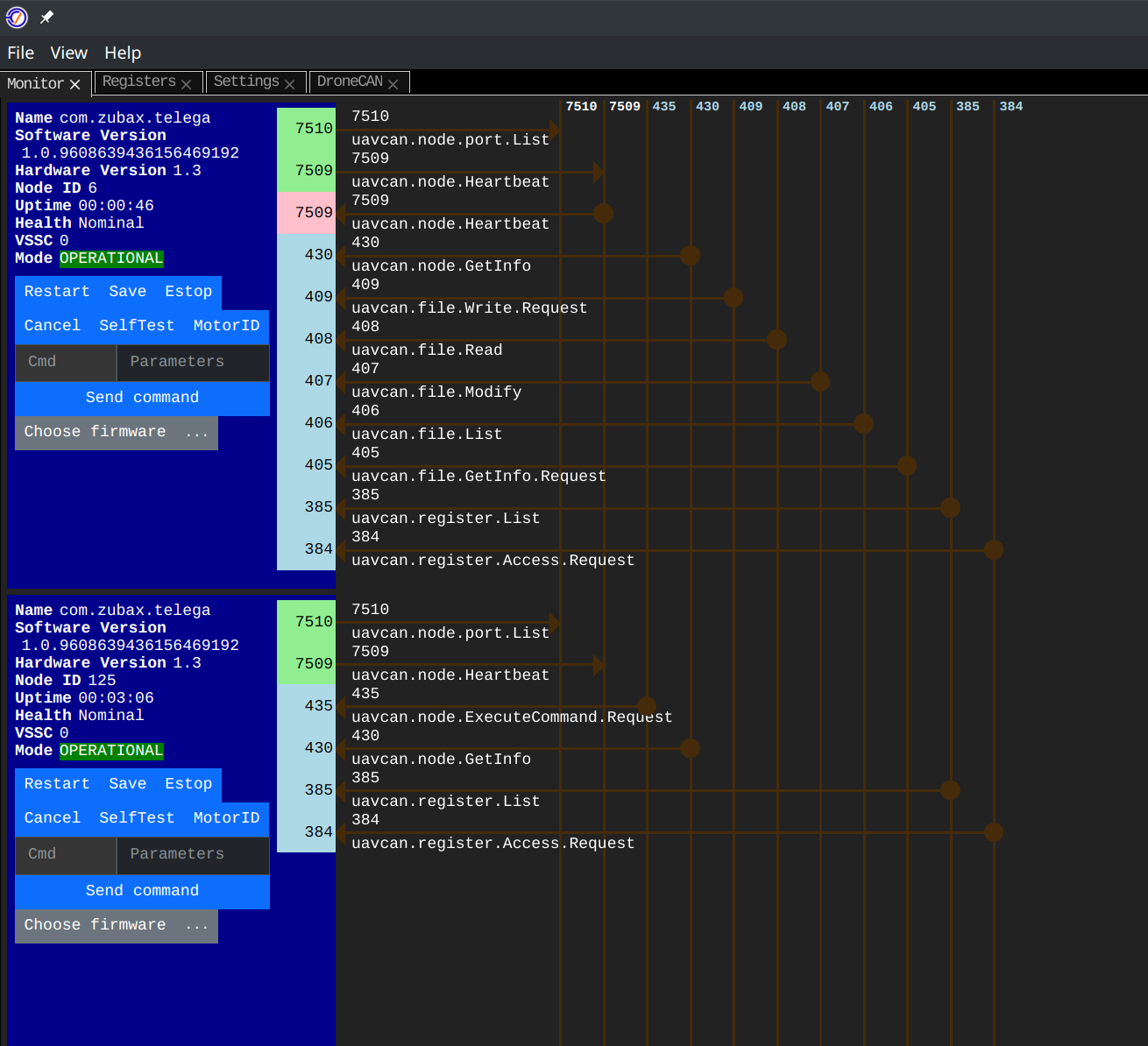This screenshot has width=1148, height=1046.
Task: Switch to the DroneCAN tab
Action: click(x=350, y=81)
